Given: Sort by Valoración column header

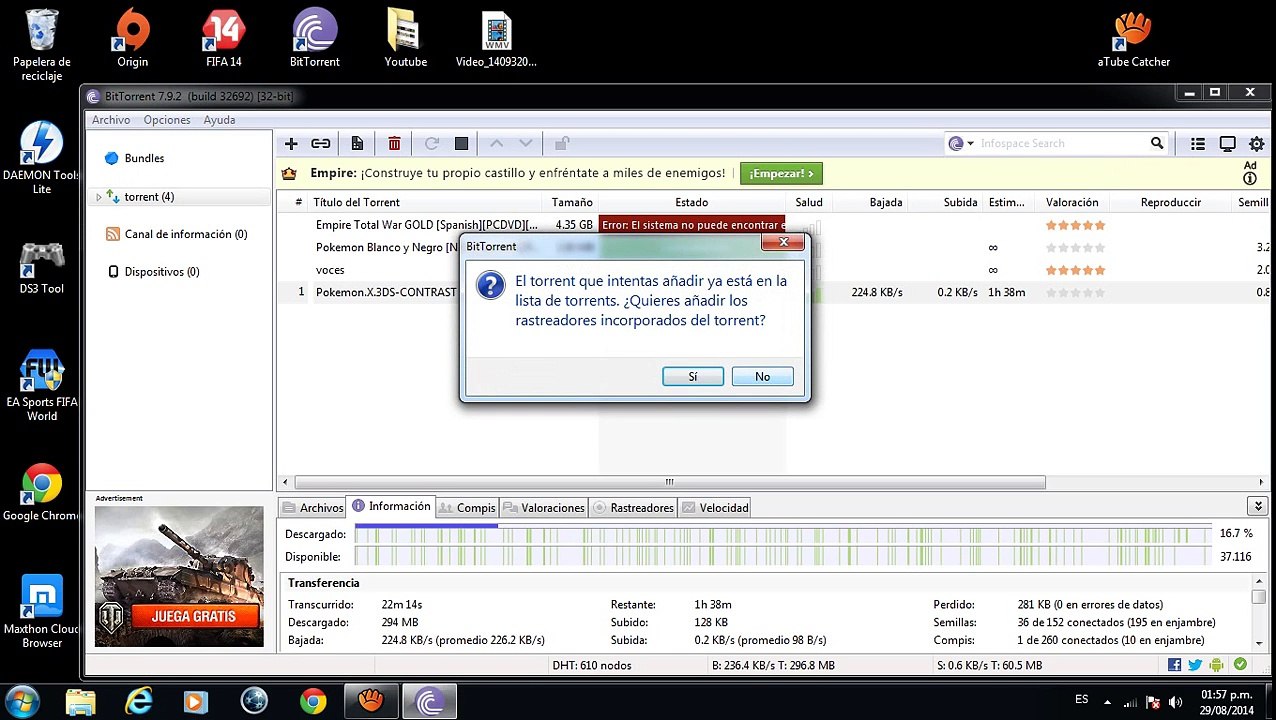Looking at the screenshot, I should [x=1072, y=202].
